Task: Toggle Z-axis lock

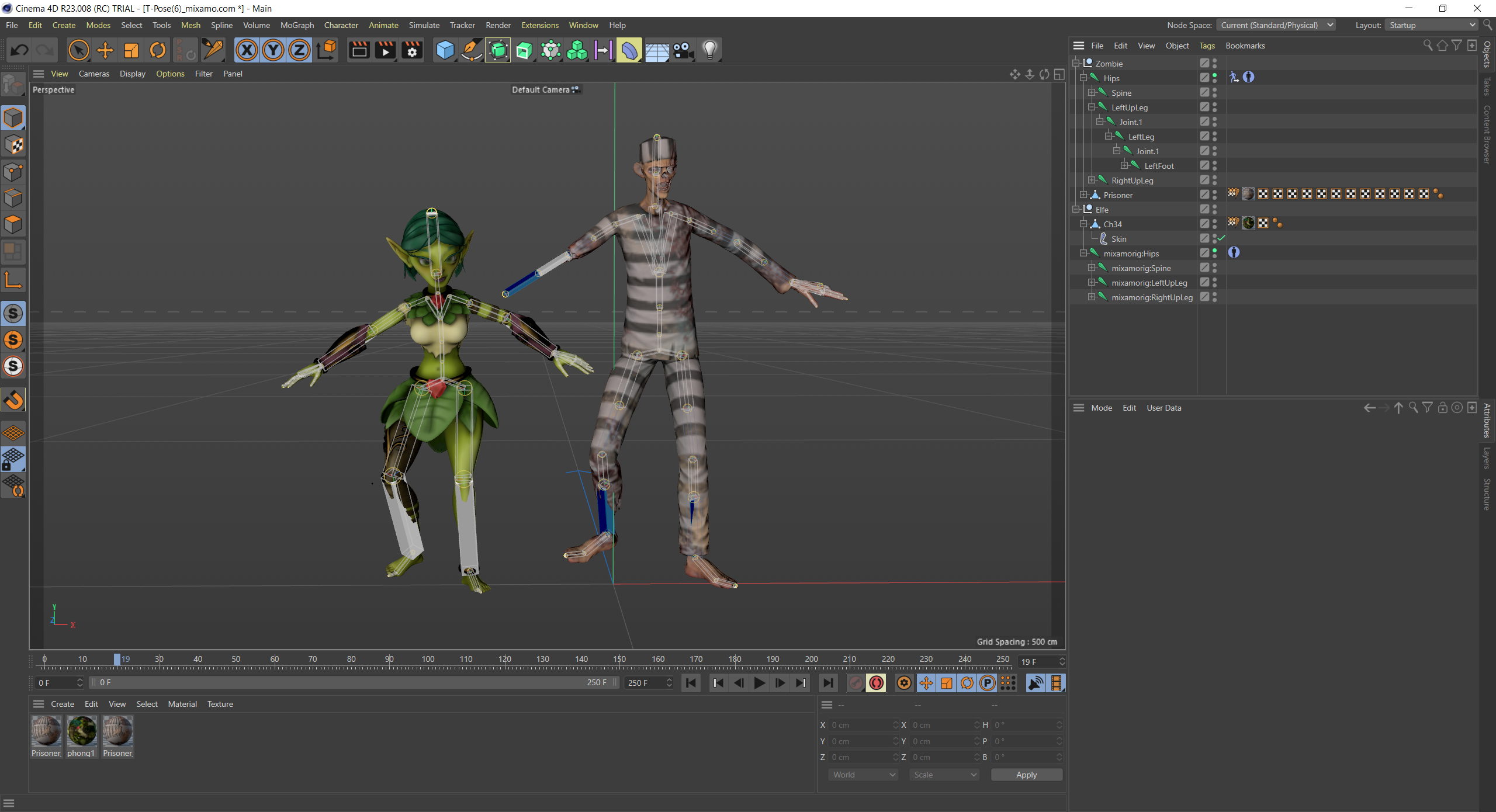Action: [x=299, y=50]
